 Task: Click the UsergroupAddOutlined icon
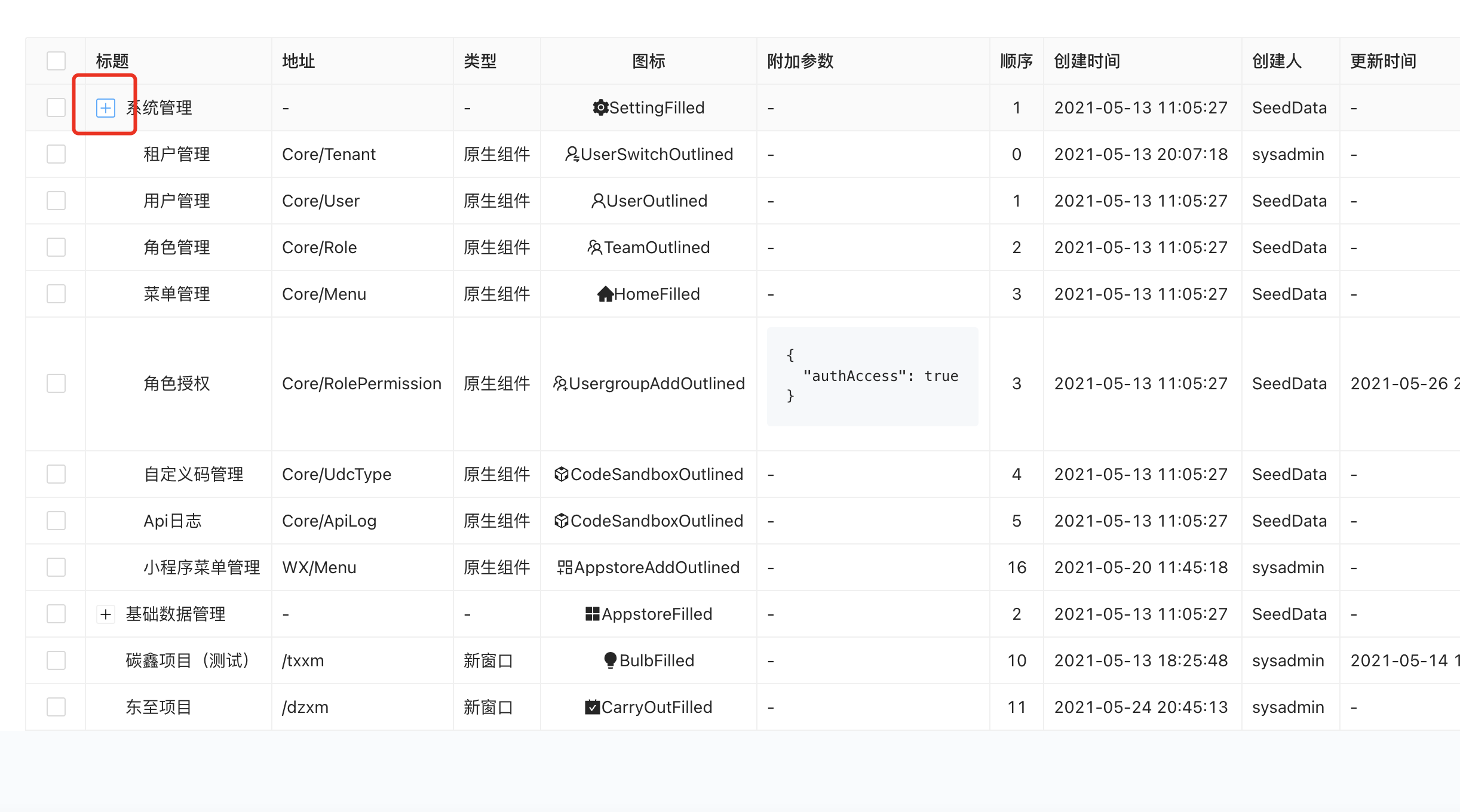click(x=560, y=383)
